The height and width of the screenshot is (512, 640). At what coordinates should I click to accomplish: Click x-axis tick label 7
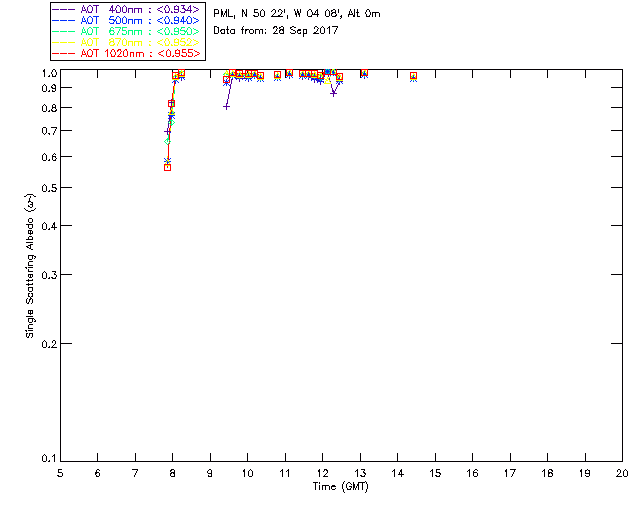(x=135, y=473)
